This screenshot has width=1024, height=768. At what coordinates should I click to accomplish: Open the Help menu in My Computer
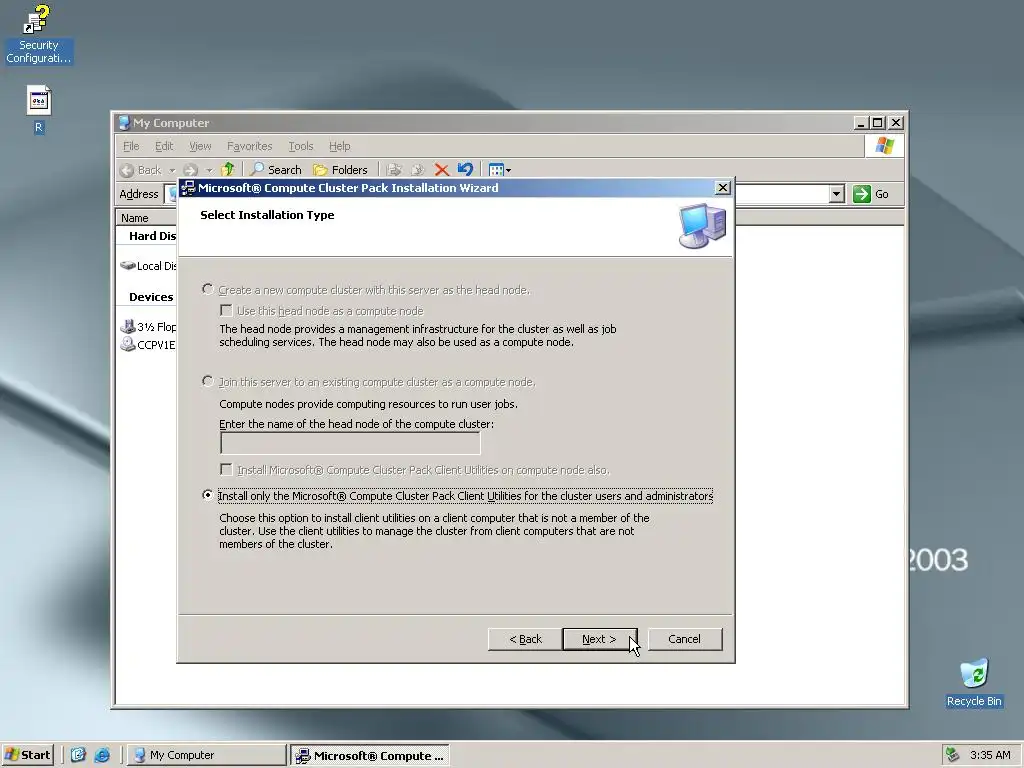pyautogui.click(x=340, y=146)
